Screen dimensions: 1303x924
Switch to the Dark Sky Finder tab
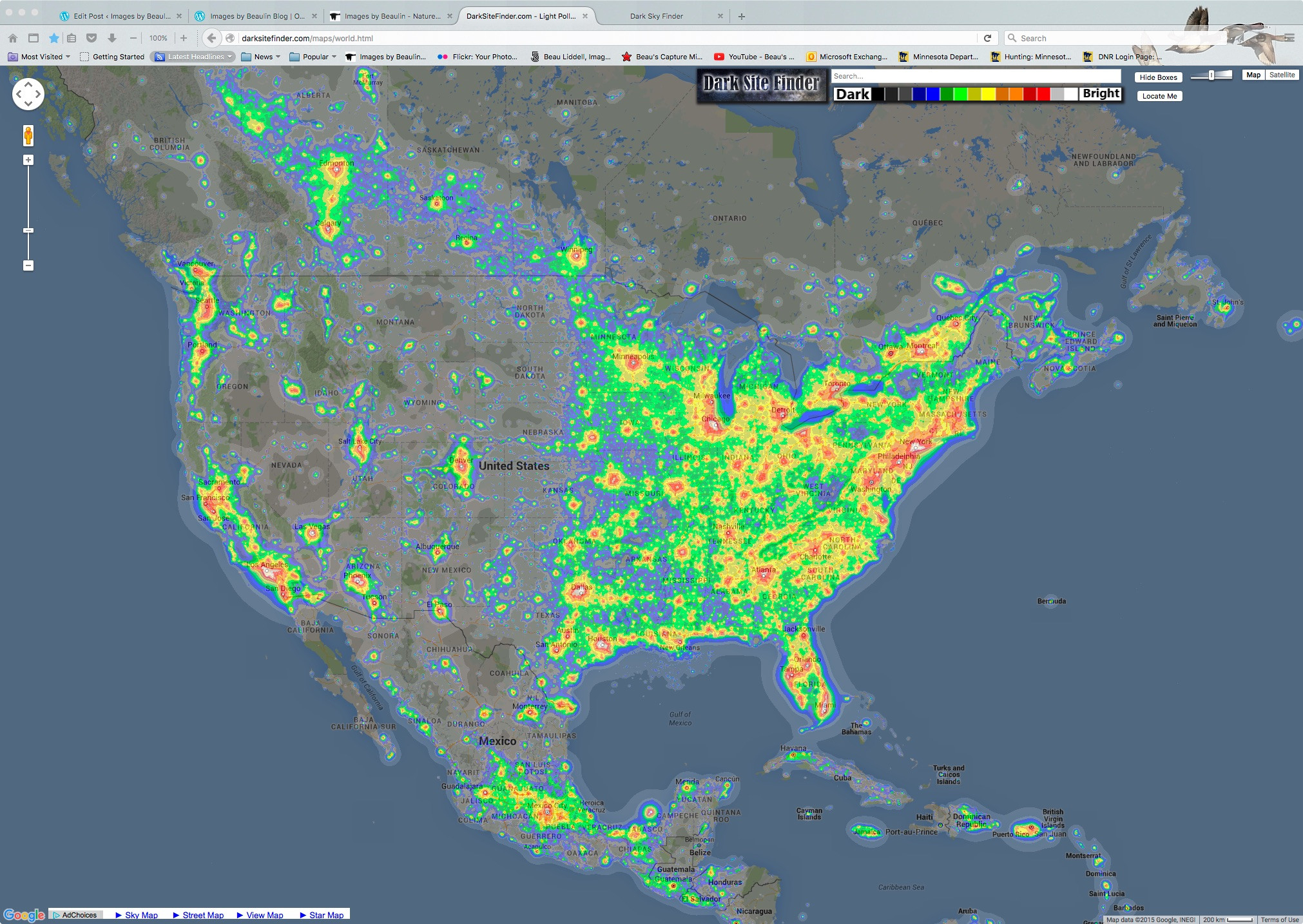point(656,16)
